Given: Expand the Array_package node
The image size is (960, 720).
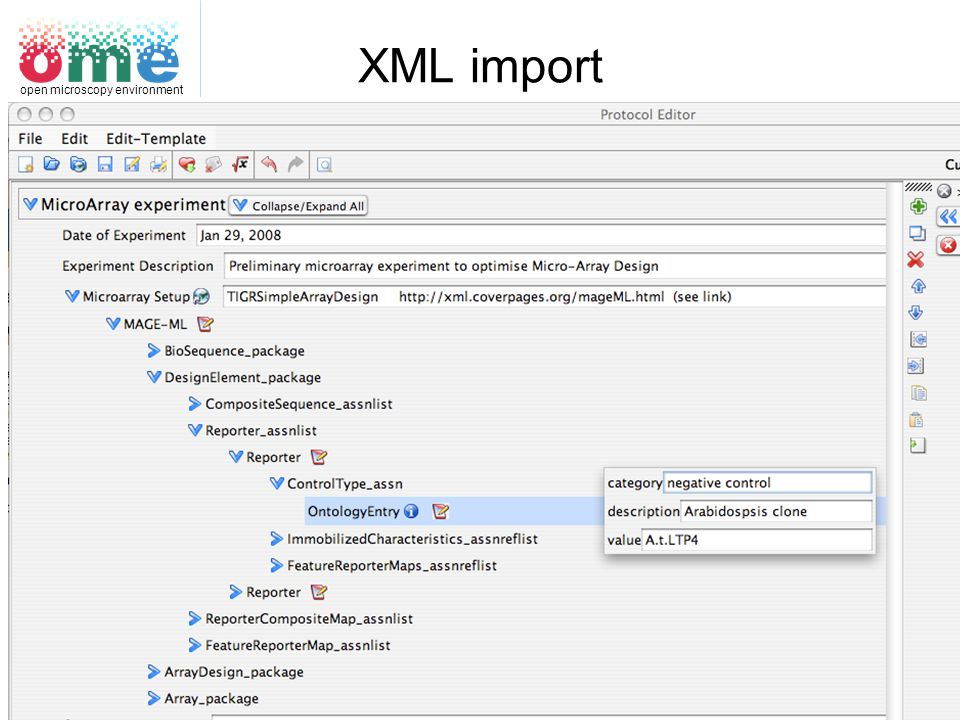Looking at the screenshot, I should [x=154, y=698].
